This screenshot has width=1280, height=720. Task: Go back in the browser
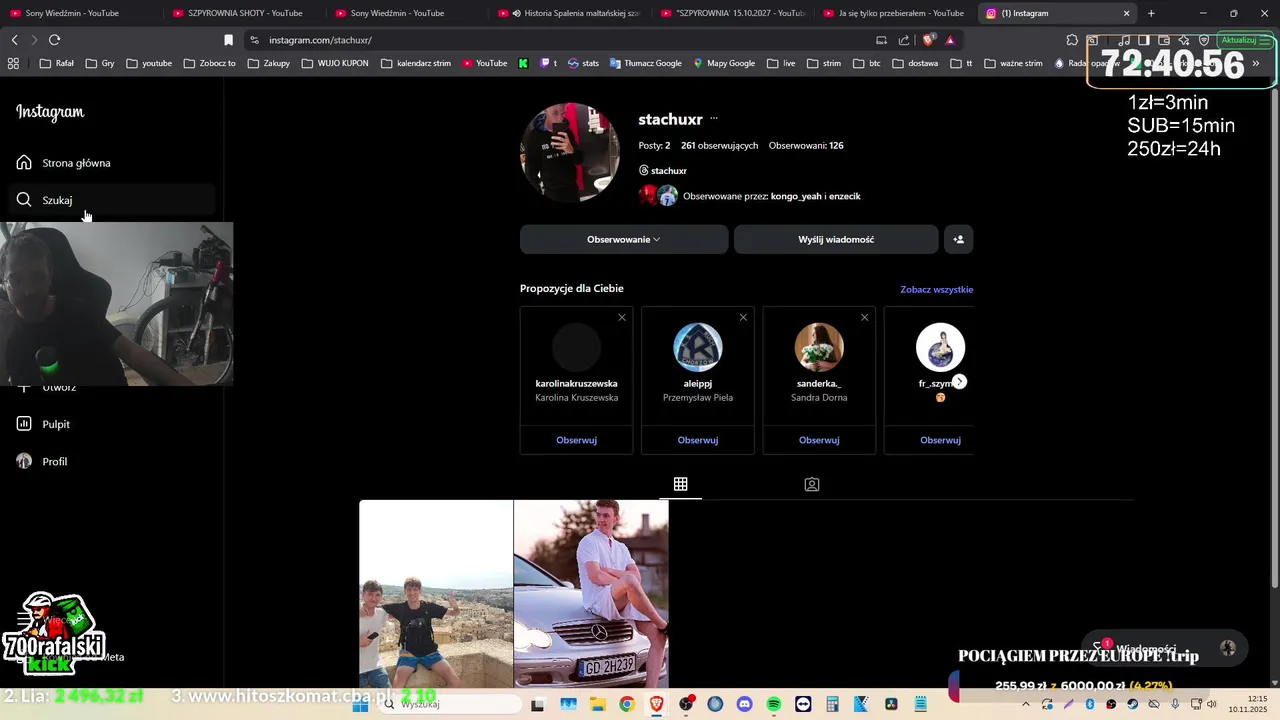click(x=14, y=40)
